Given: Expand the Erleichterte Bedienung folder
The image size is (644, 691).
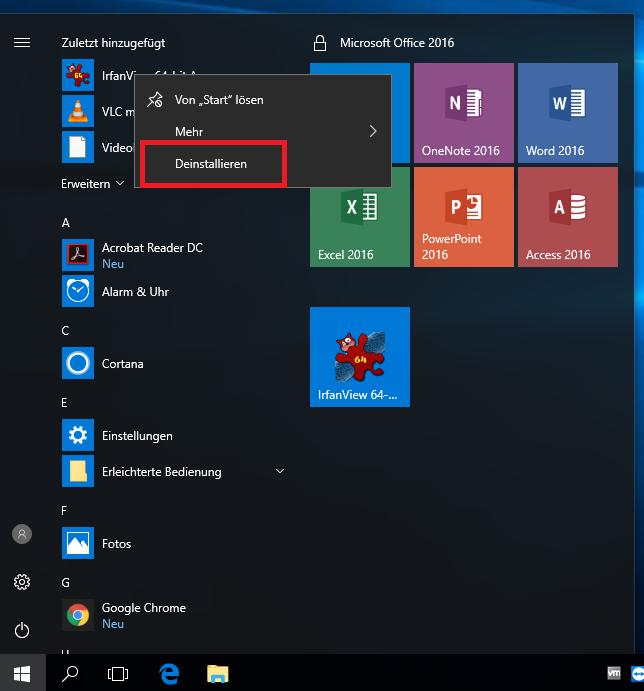Looking at the screenshot, I should [280, 471].
